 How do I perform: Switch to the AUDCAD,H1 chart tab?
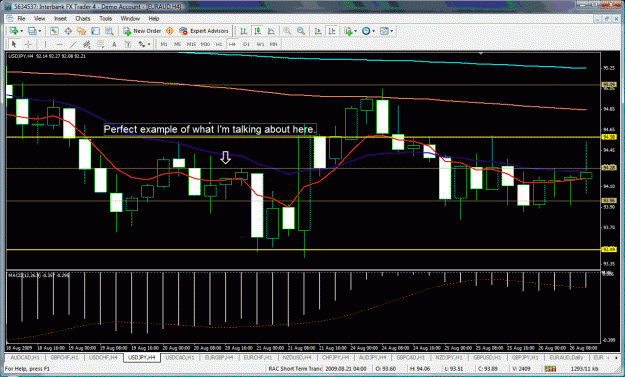point(25,357)
